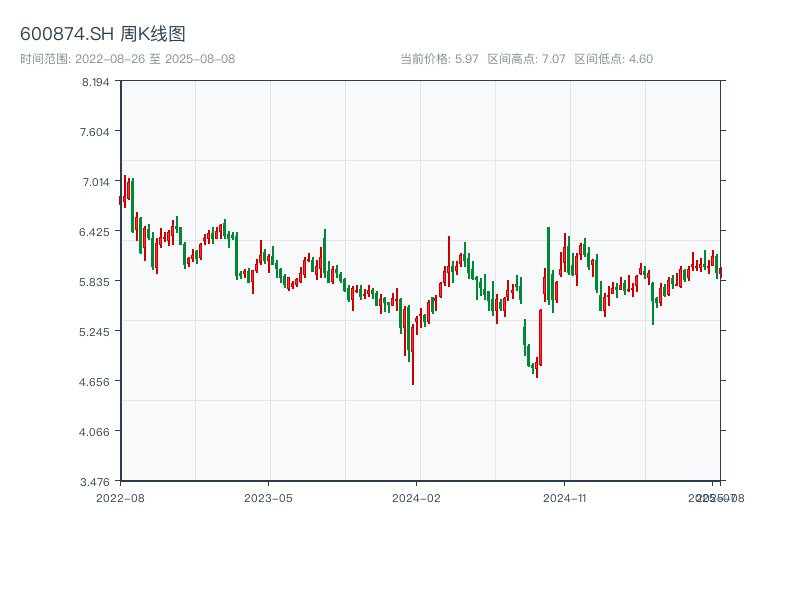Screen dimensions: 800x600
Task: Click the 当前价格 5.97 label
Action: click(x=439, y=59)
